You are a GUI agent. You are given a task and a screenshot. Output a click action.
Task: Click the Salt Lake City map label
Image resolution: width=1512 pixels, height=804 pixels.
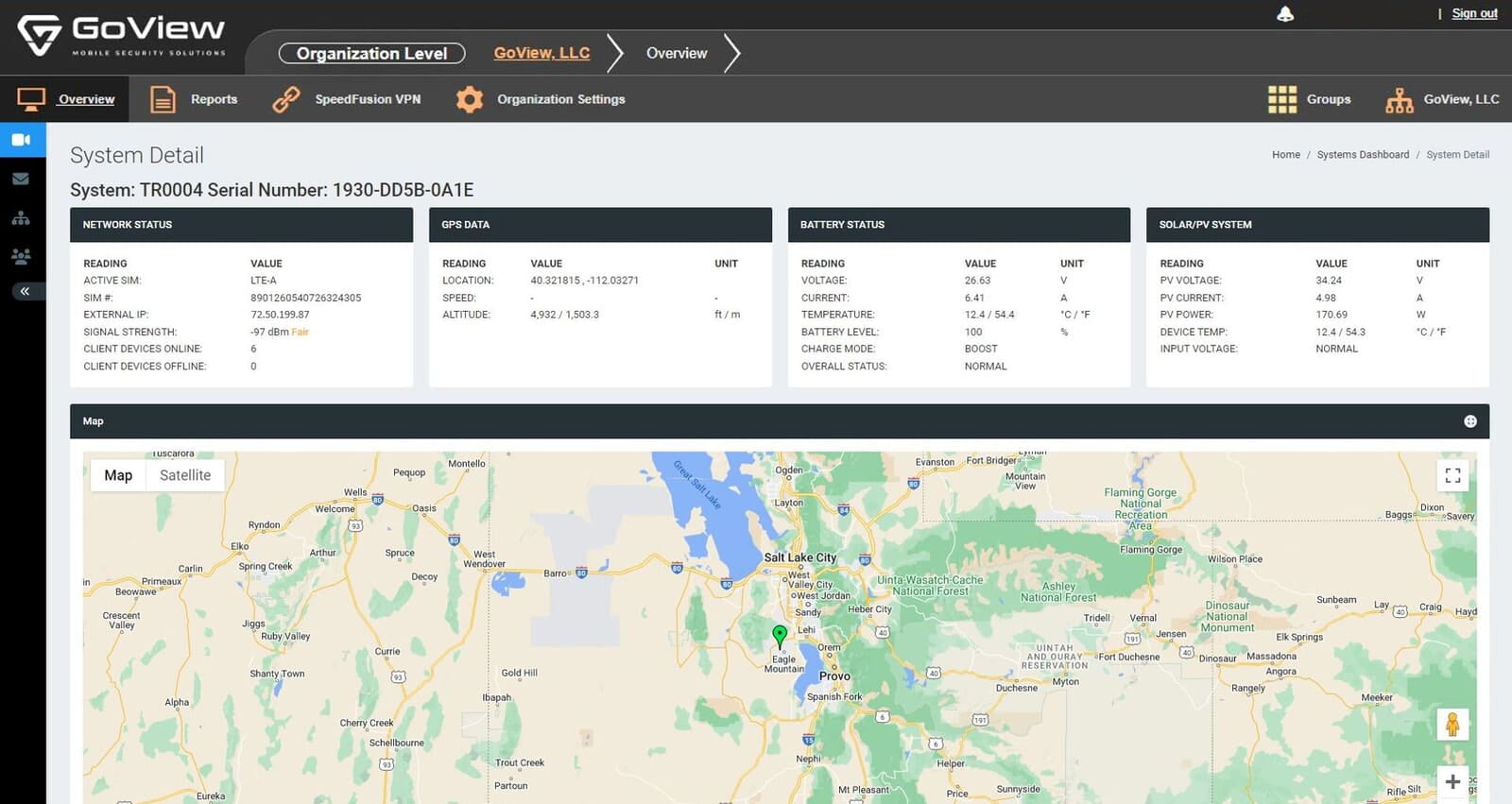(x=799, y=557)
